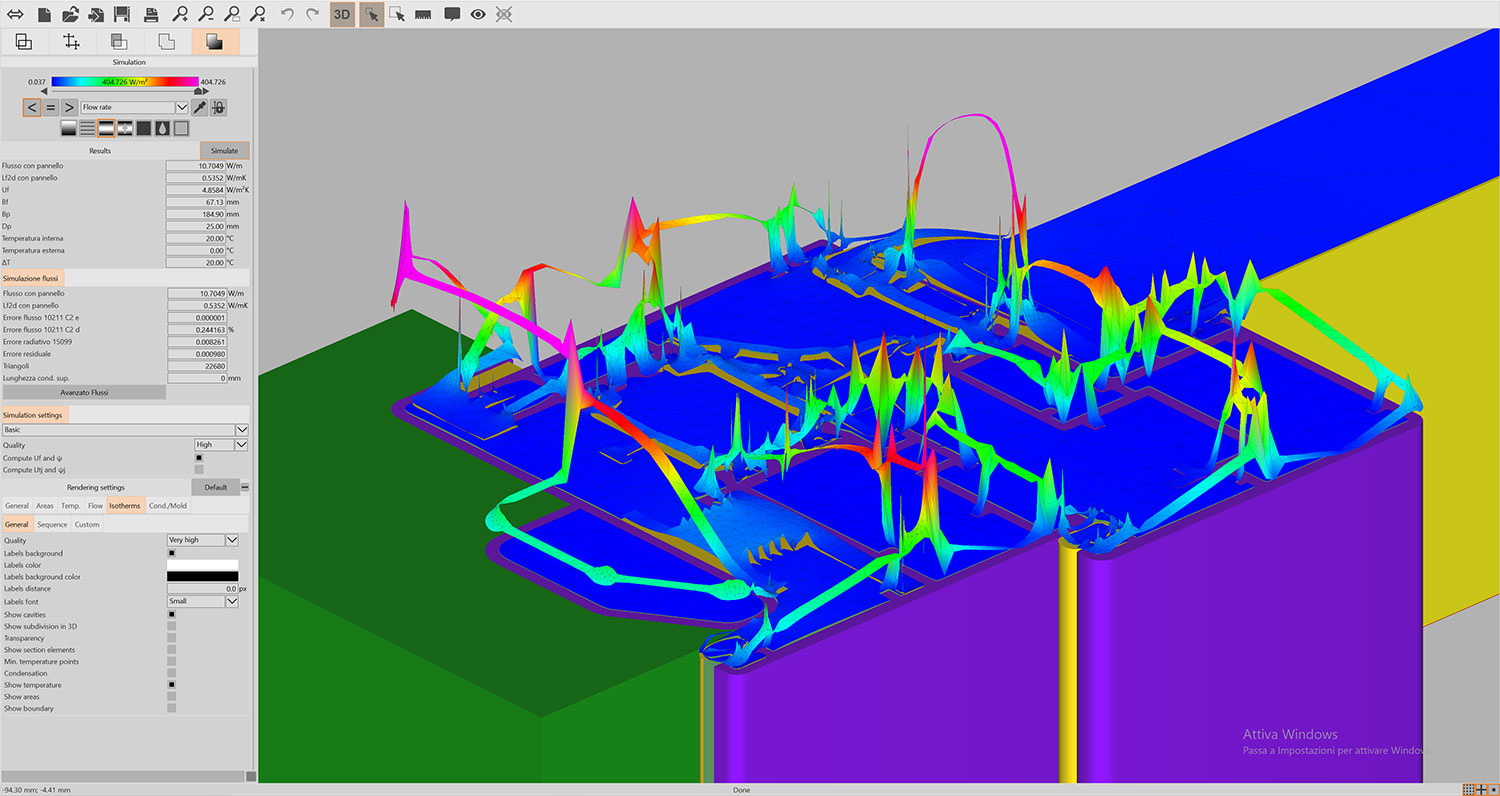Activate the Zoom in magnifier tool
Image resolution: width=1500 pixels, height=796 pixels.
point(180,14)
